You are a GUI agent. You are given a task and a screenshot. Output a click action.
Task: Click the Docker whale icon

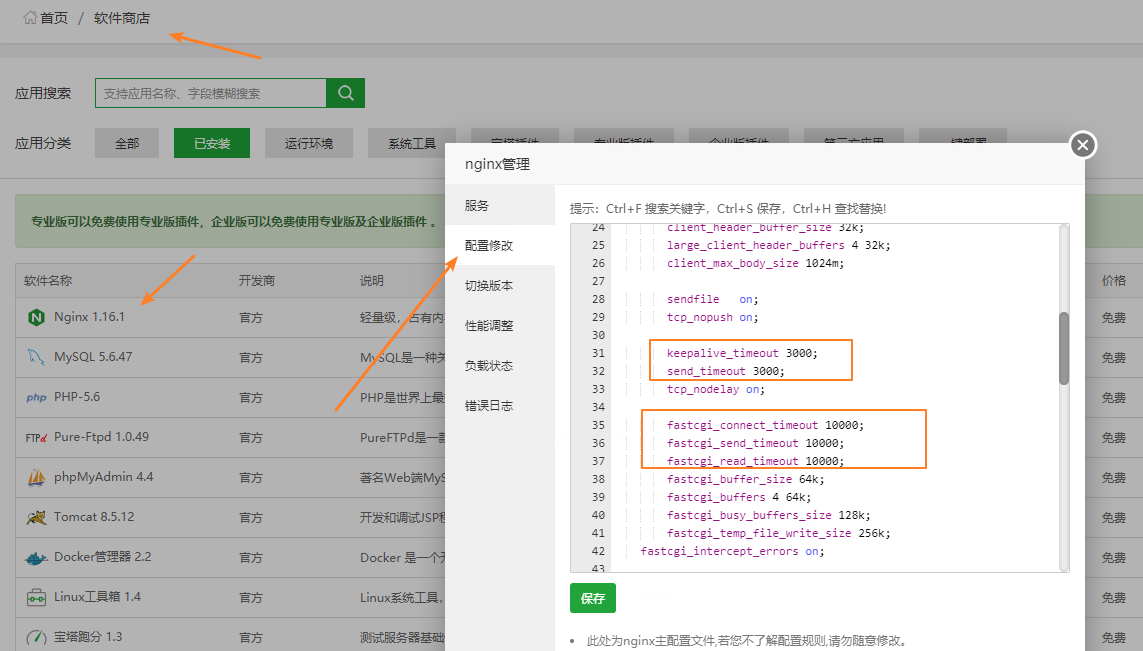tap(36, 557)
